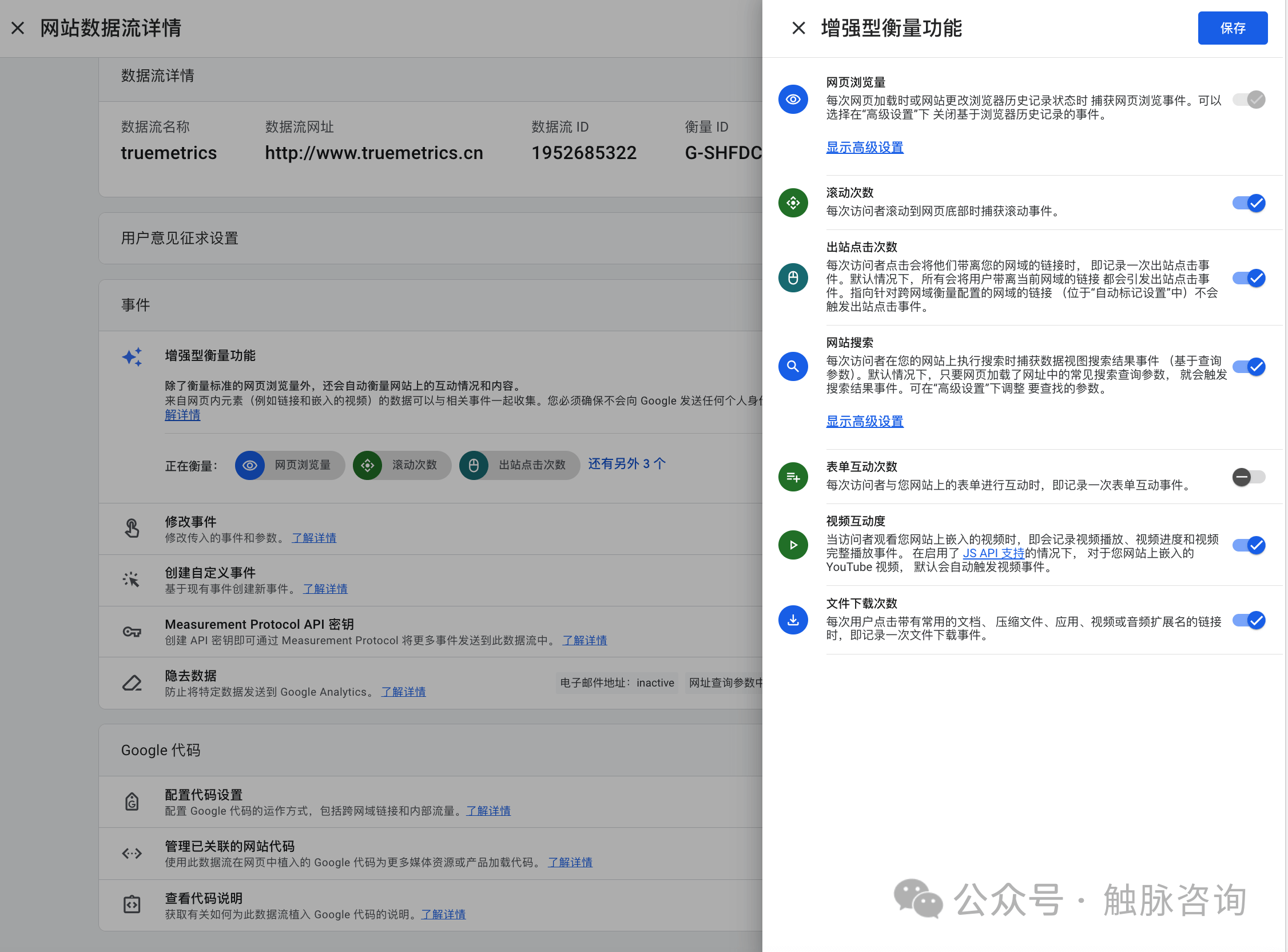Turn off the 网站搜索 switch
This screenshot has width=1288, height=952.
point(1249,367)
